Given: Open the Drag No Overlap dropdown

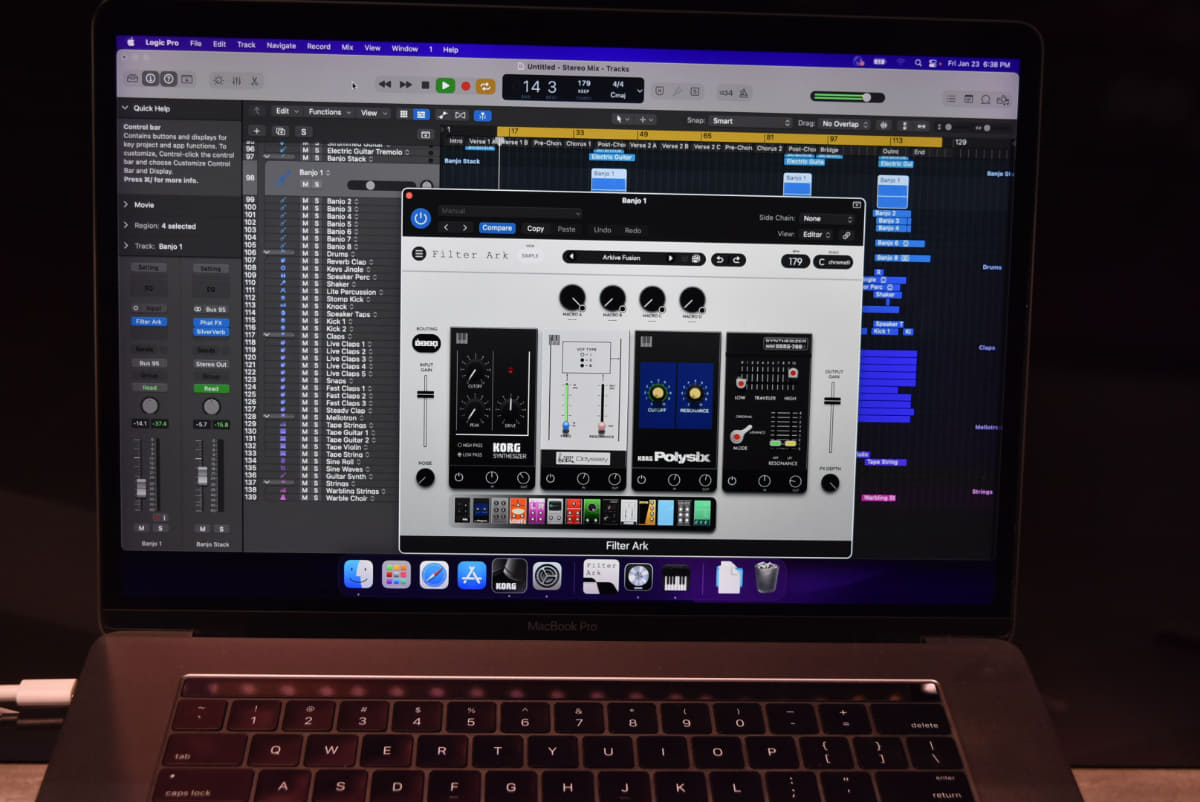Looking at the screenshot, I should [846, 124].
